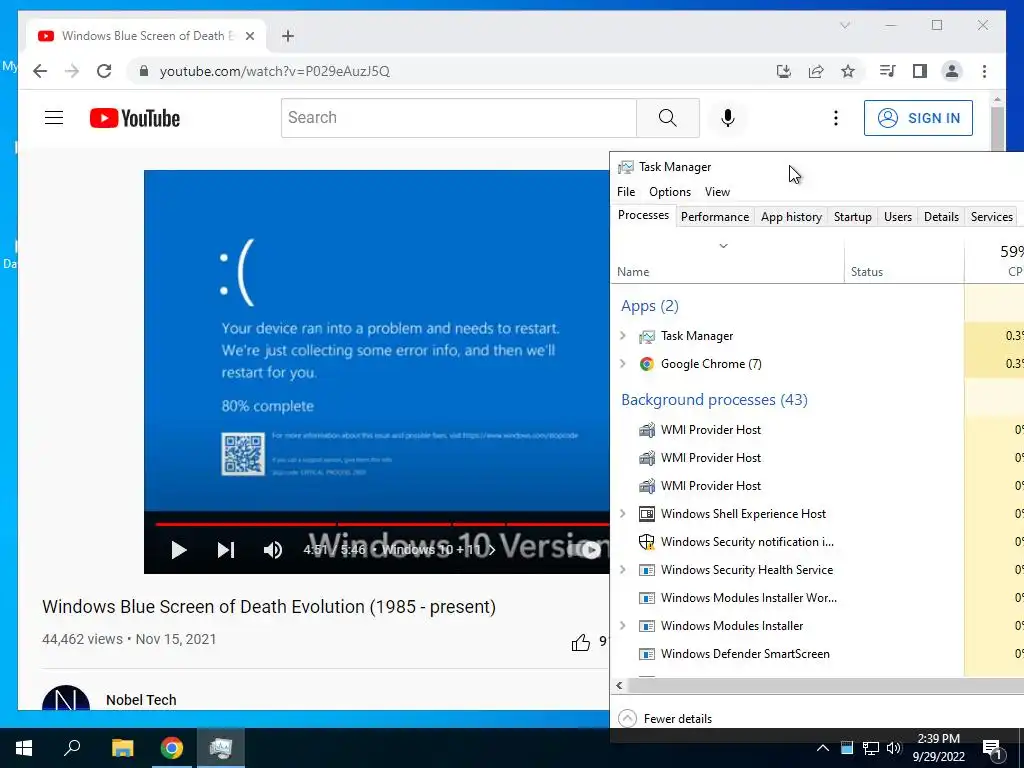The height and width of the screenshot is (768, 1024).
Task: Mute the video volume
Action: coord(273,550)
